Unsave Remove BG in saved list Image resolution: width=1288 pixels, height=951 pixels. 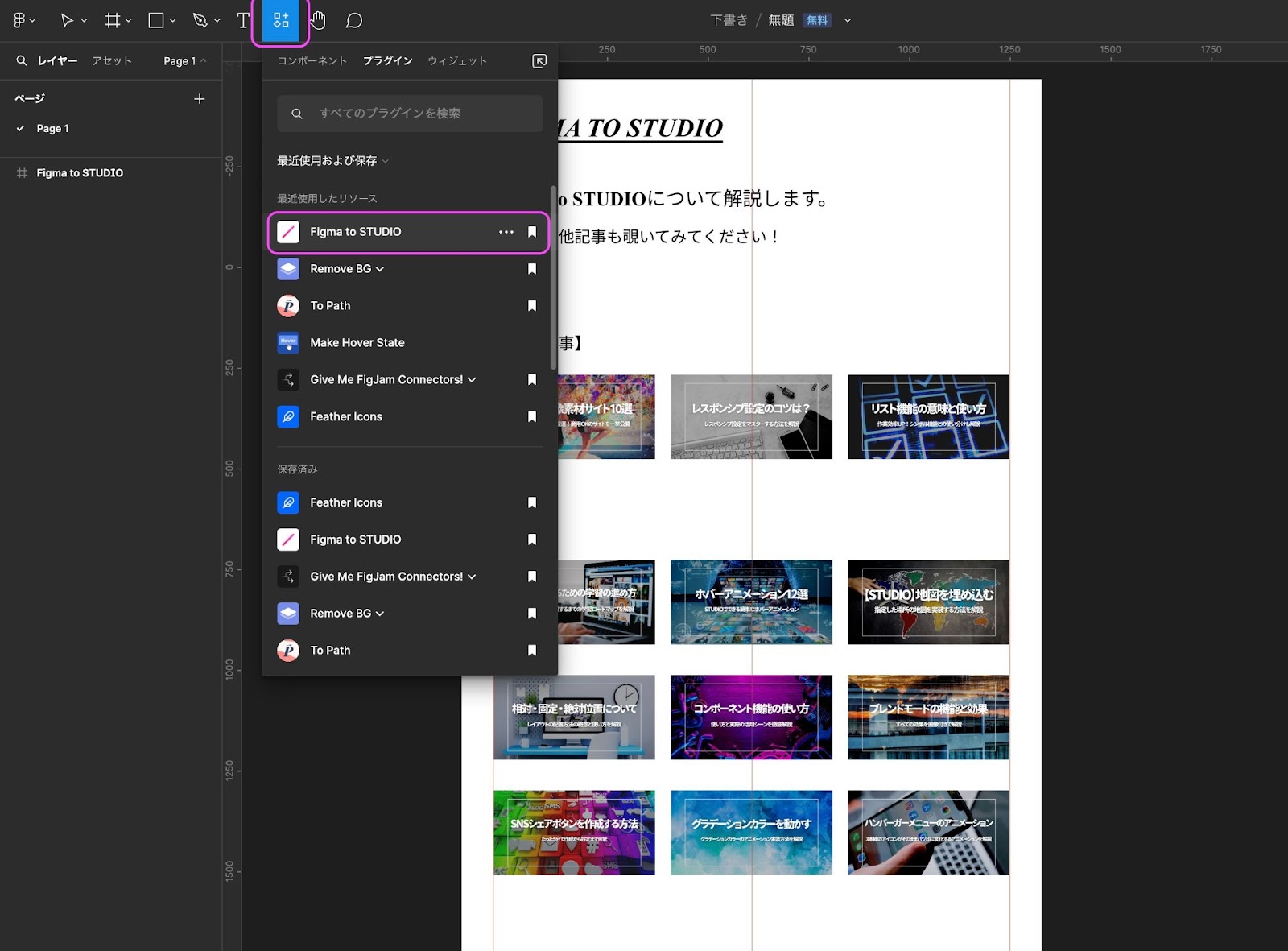coord(532,614)
